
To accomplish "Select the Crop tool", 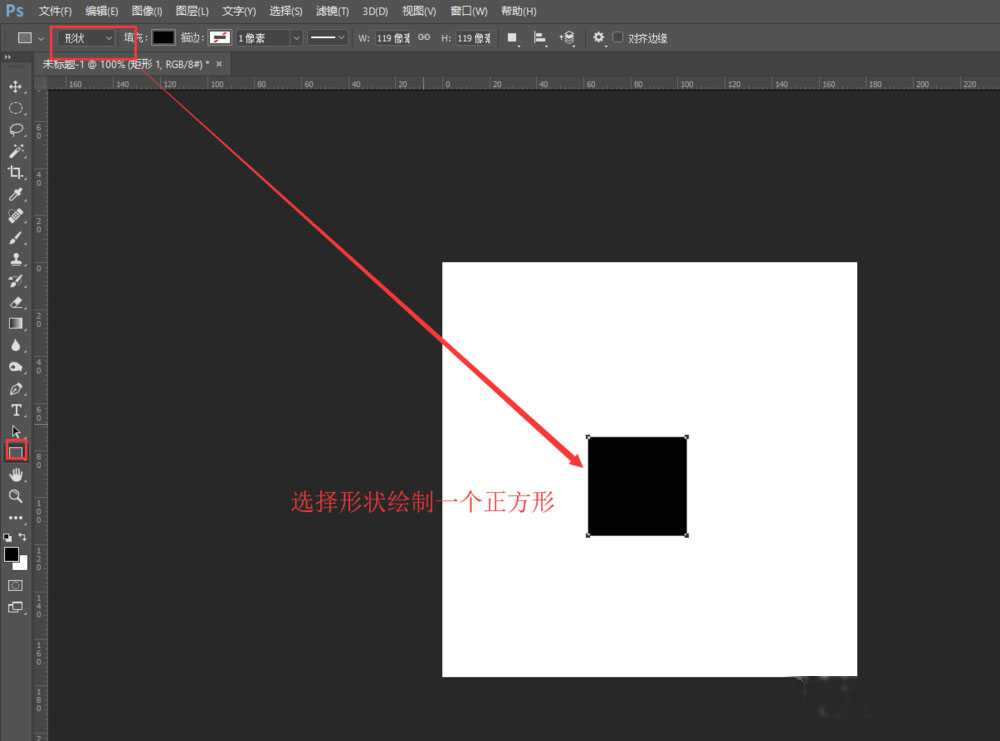I will pos(15,172).
